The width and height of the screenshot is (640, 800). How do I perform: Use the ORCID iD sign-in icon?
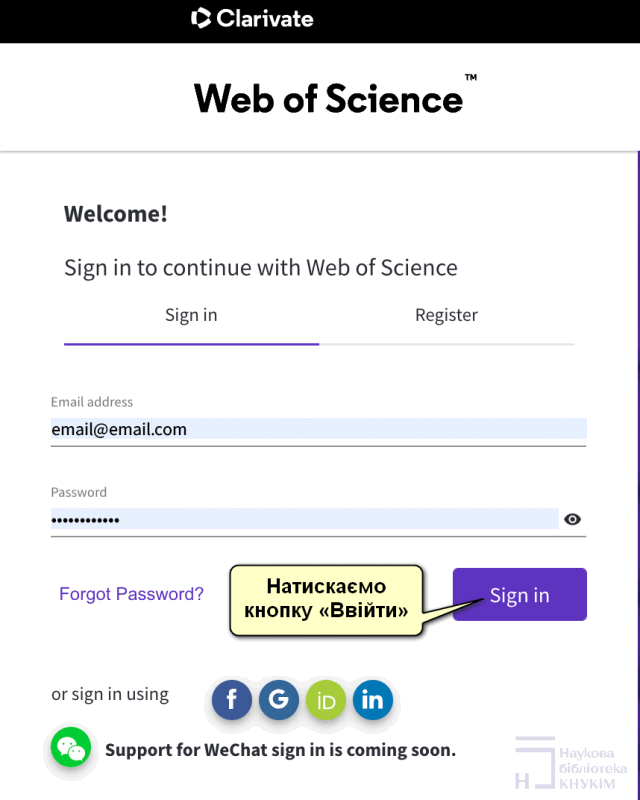point(326,701)
